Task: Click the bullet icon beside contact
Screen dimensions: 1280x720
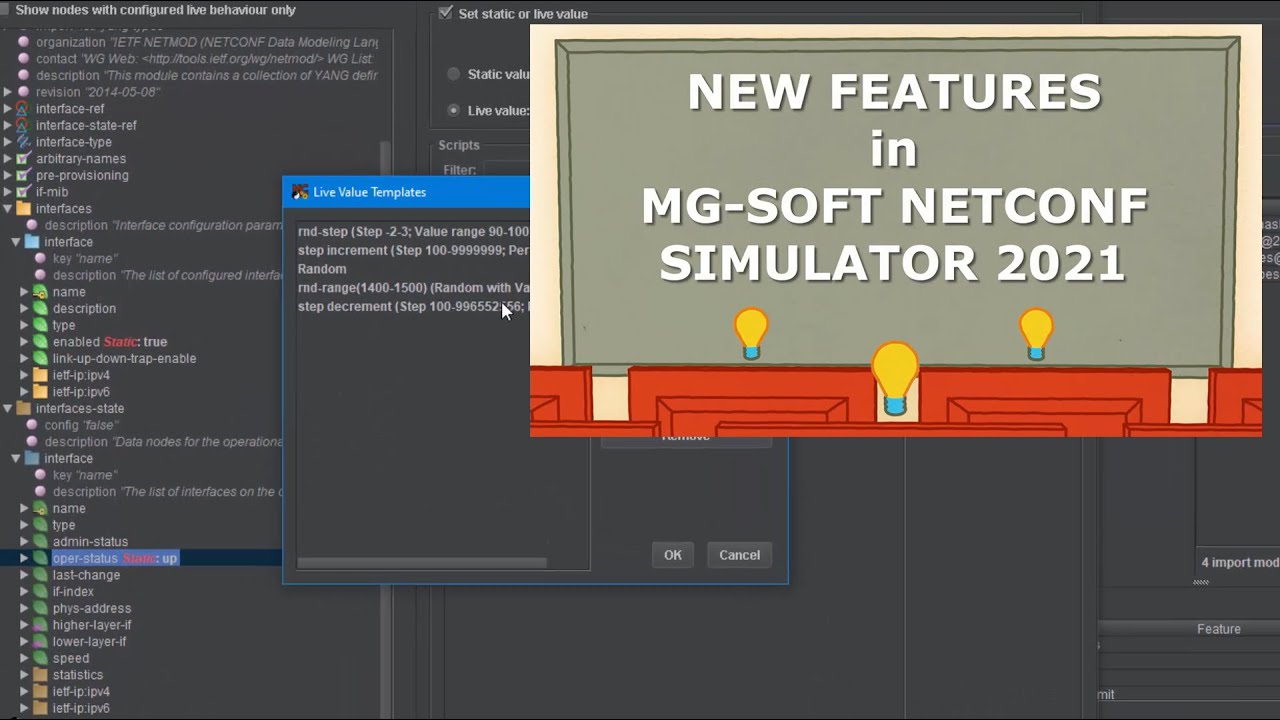Action: click(24, 59)
